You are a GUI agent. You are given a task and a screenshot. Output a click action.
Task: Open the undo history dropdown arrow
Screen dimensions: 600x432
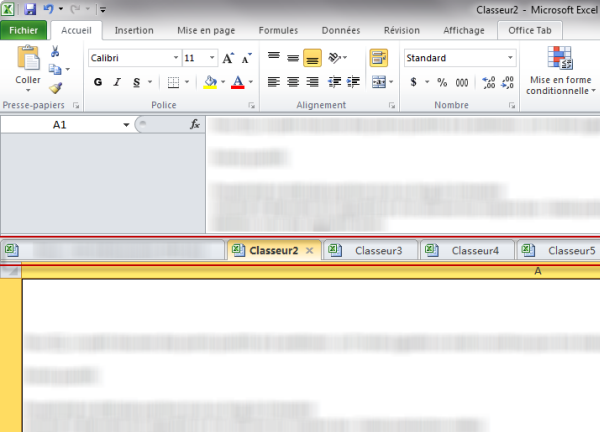coord(61,9)
